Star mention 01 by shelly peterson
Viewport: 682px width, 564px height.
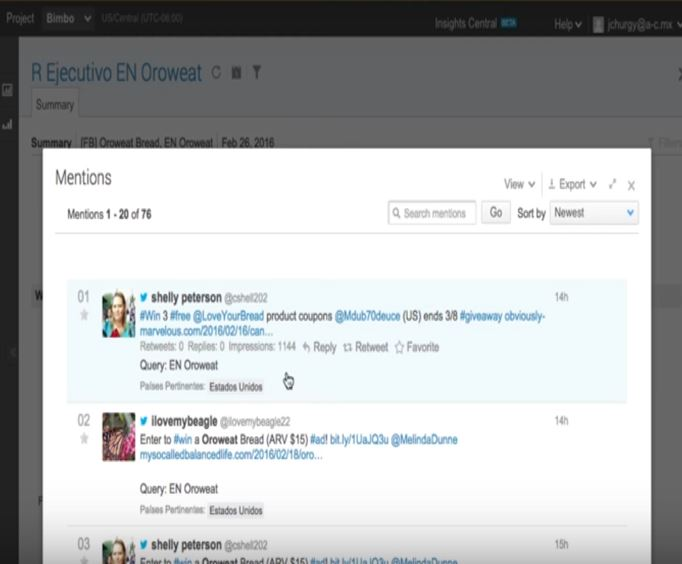click(x=84, y=315)
